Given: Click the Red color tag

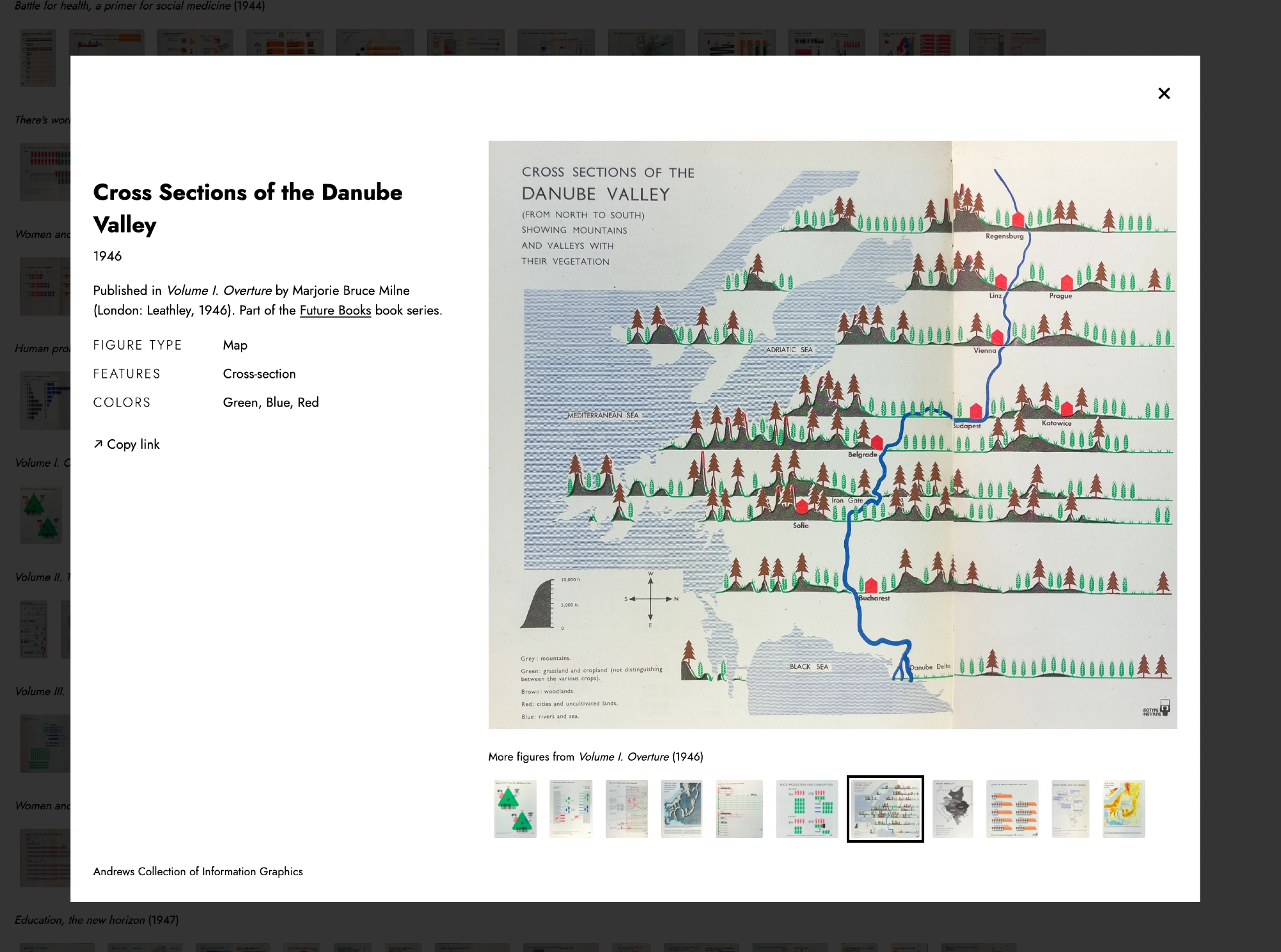Looking at the screenshot, I should [308, 403].
